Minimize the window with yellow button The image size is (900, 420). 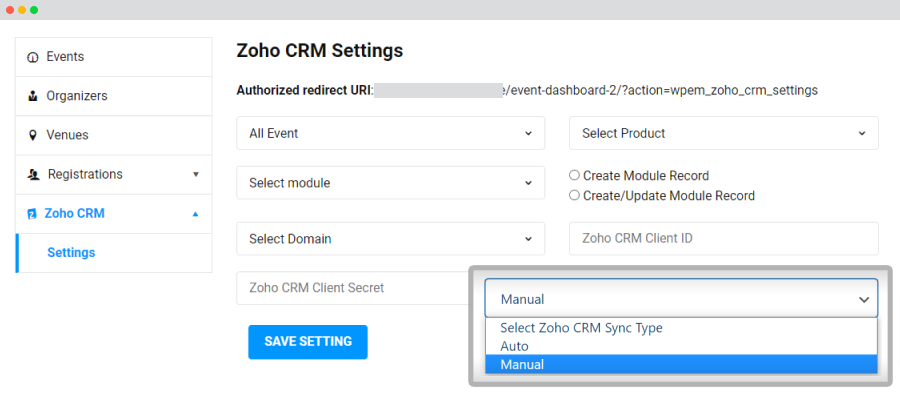pos(22,10)
